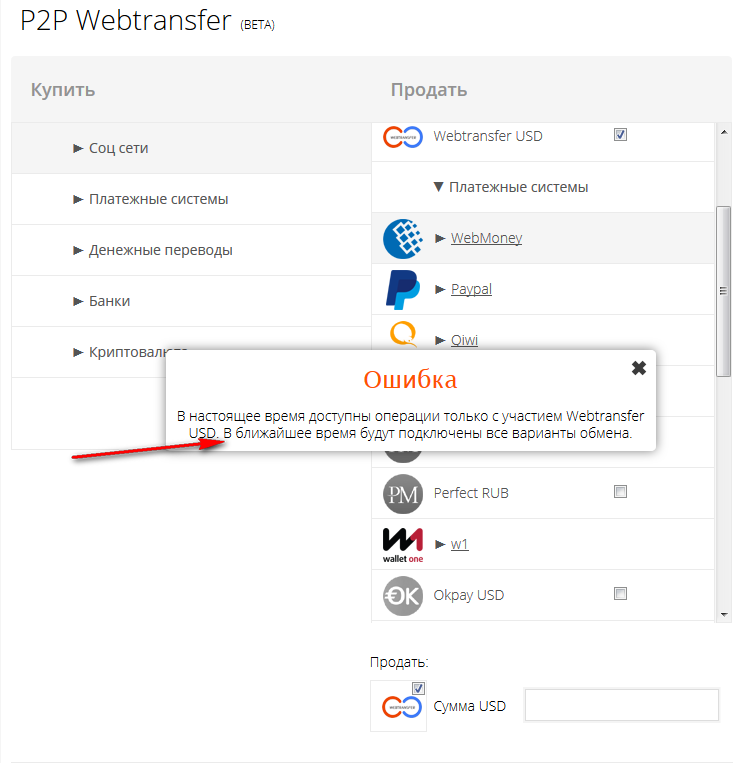This screenshot has height=763, width=735.
Task: Uncheck the Webtransfer USD checkbox
Action: click(x=620, y=135)
